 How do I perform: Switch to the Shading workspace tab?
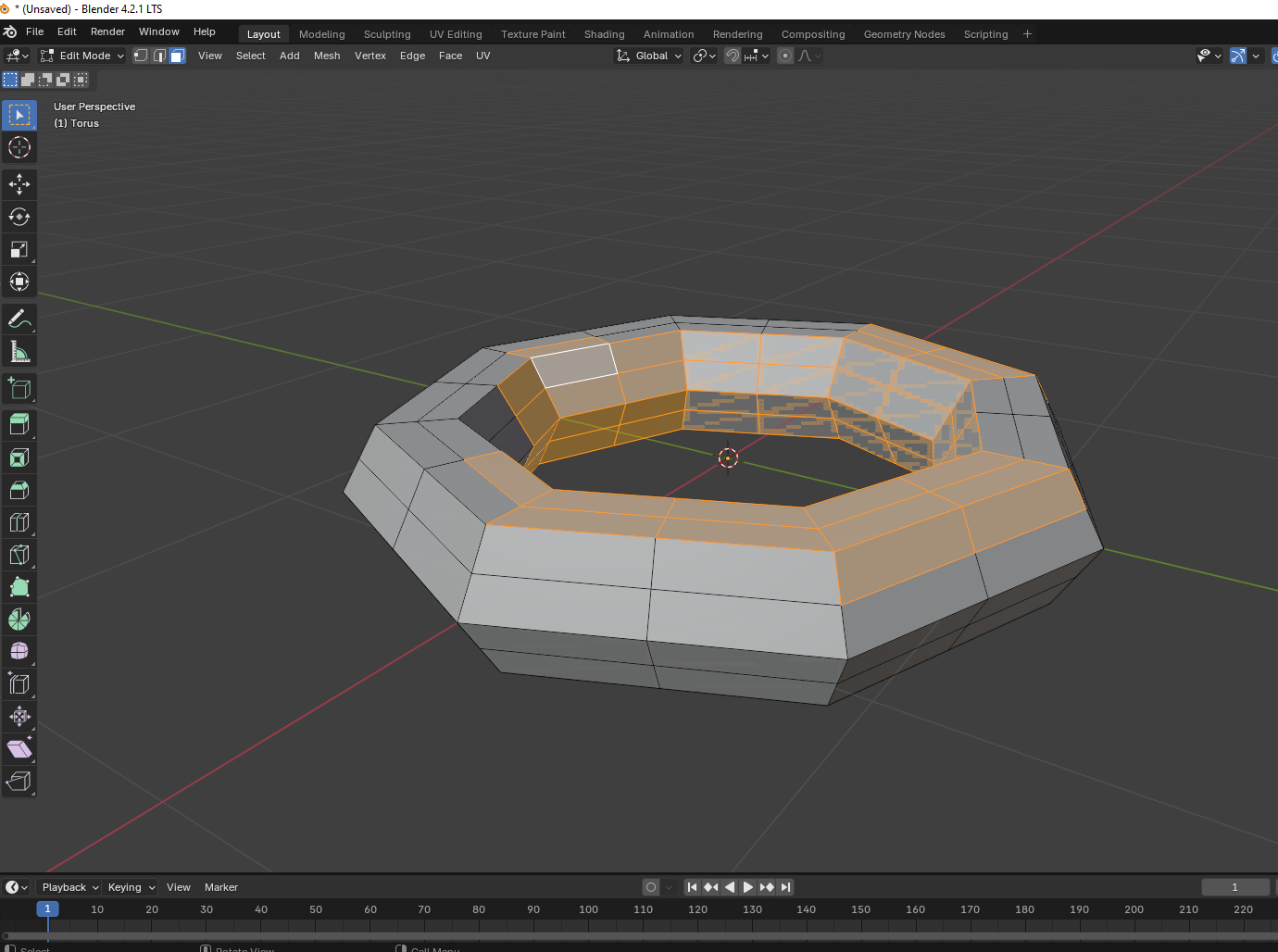pyautogui.click(x=605, y=34)
